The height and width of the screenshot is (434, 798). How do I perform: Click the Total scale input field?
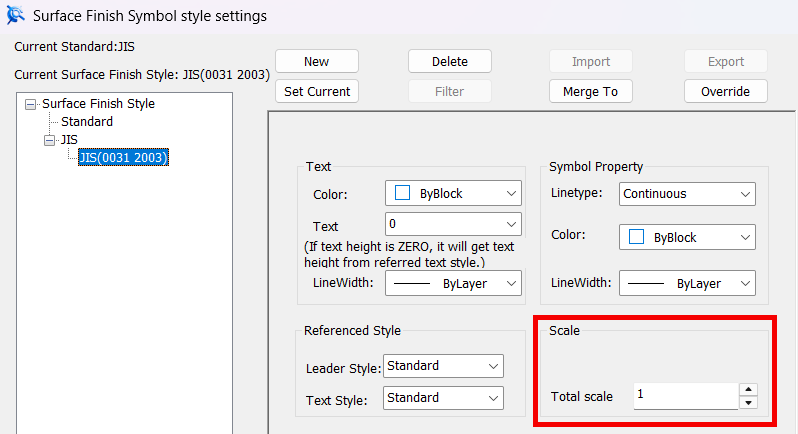686,396
